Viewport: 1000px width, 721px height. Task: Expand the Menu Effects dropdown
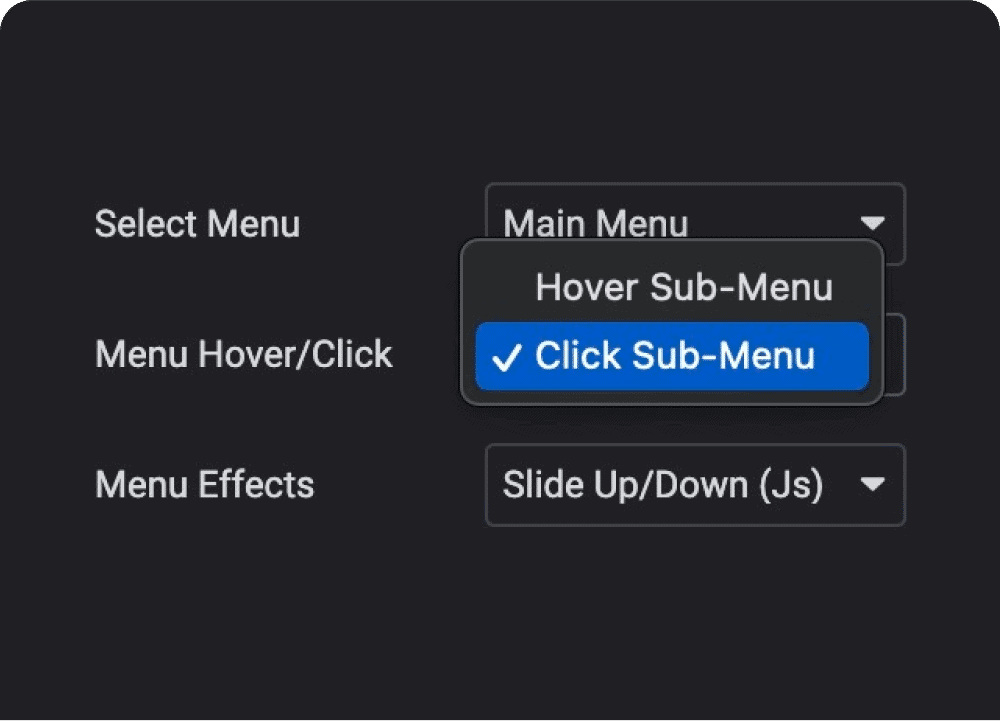(694, 485)
